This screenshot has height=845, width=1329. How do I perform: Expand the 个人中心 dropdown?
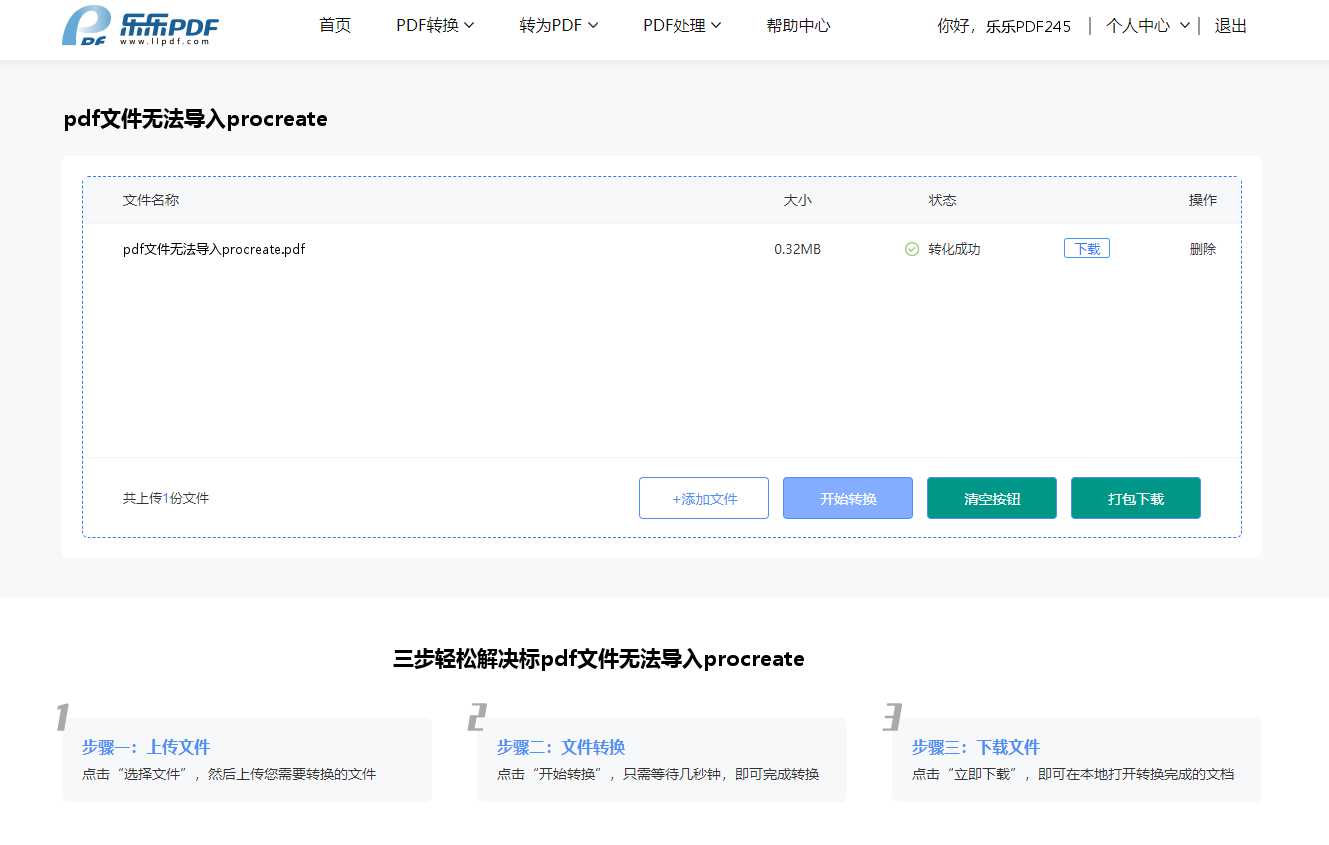pos(1148,26)
